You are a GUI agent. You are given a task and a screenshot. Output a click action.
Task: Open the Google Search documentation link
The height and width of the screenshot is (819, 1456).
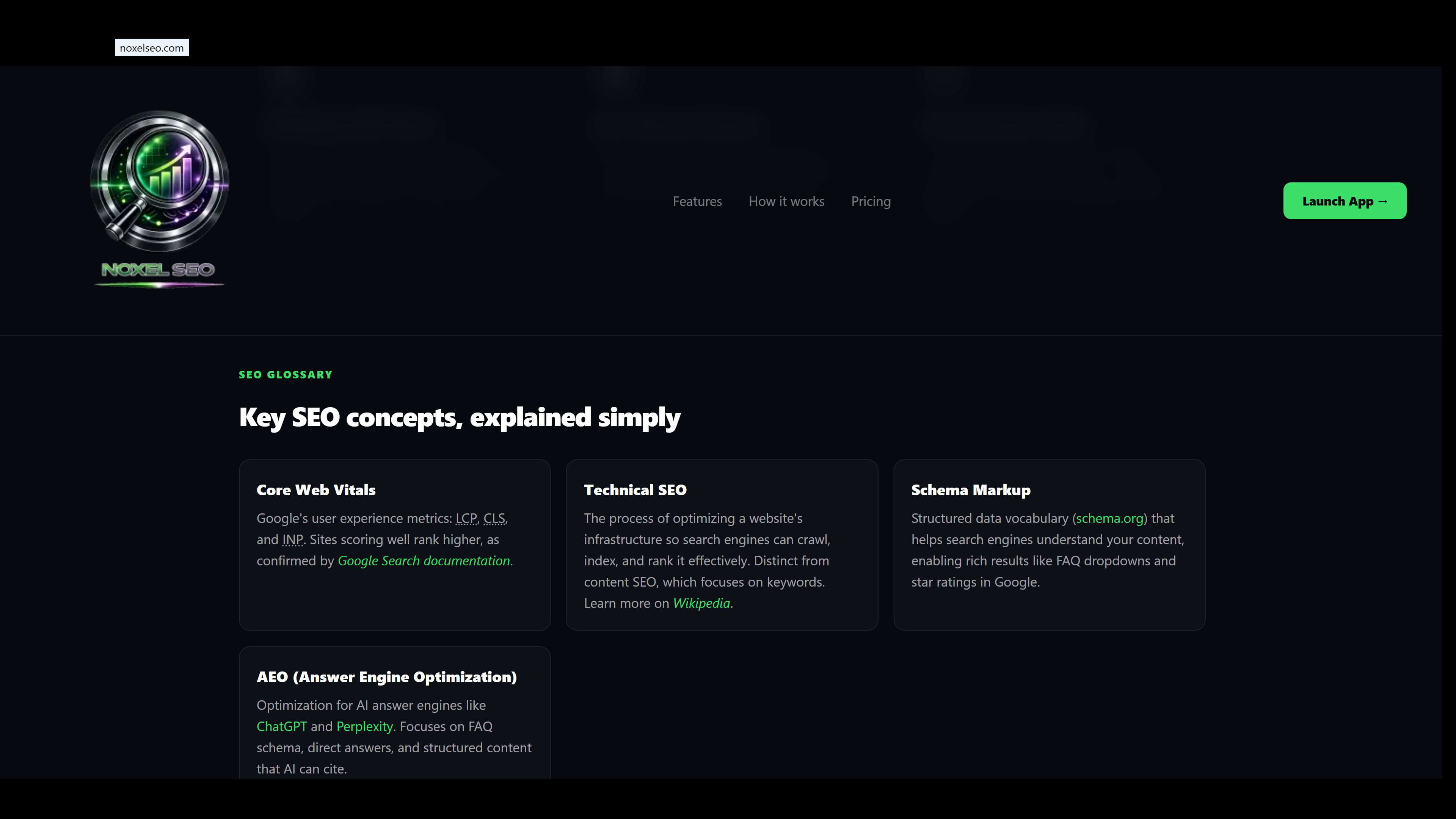click(x=424, y=561)
